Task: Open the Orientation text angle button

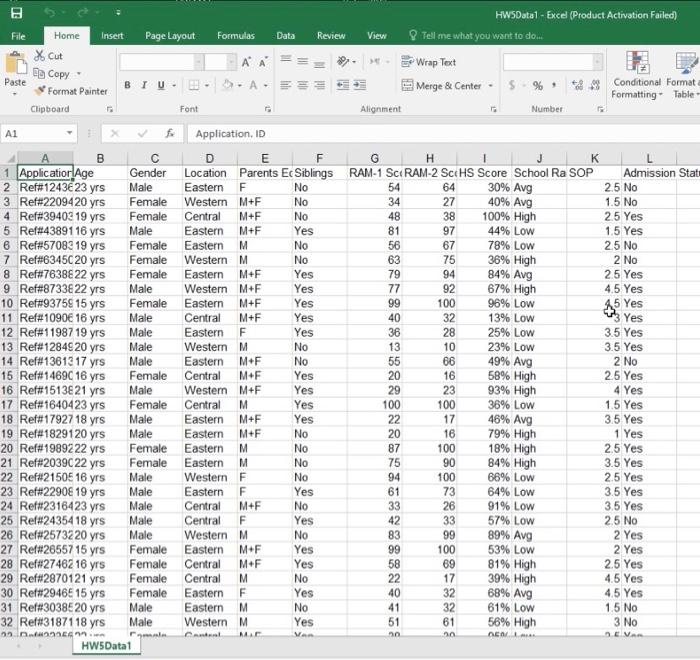Action: (343, 61)
